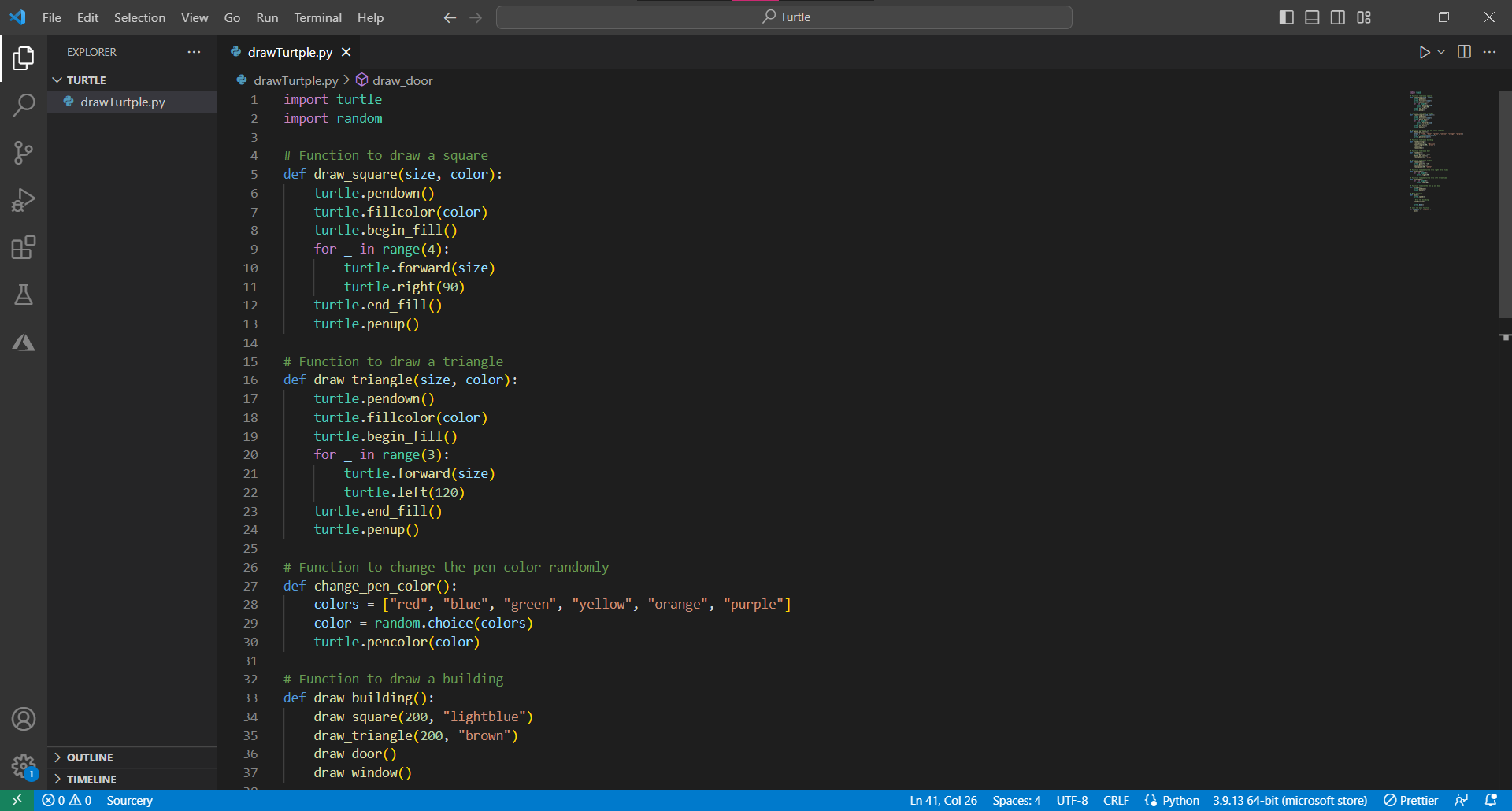Toggle the bottom panel visibility
The image size is (1512, 811).
(x=1312, y=17)
